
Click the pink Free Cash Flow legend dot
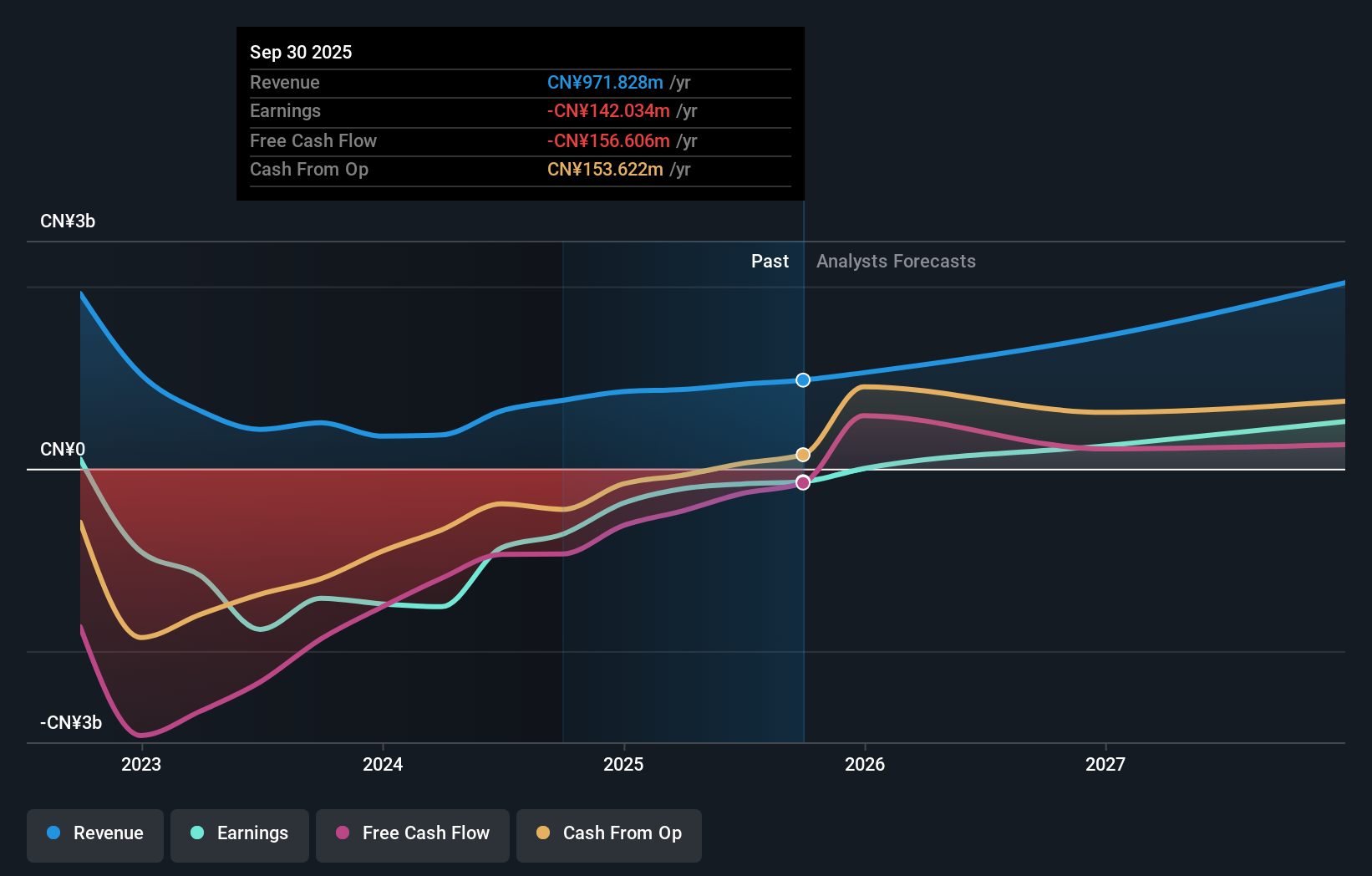(x=343, y=833)
